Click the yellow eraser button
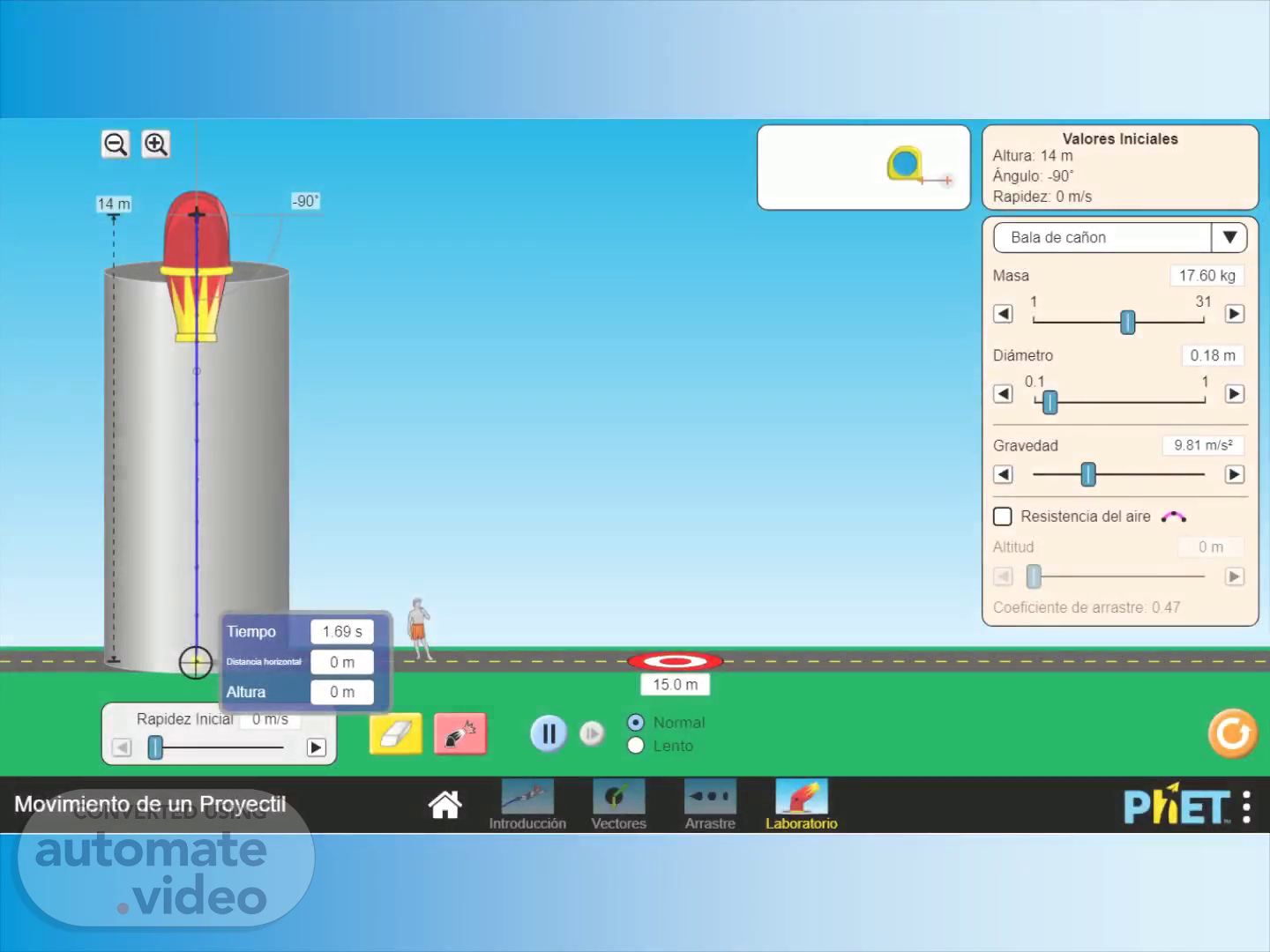This screenshot has height=952, width=1270. pyautogui.click(x=395, y=733)
